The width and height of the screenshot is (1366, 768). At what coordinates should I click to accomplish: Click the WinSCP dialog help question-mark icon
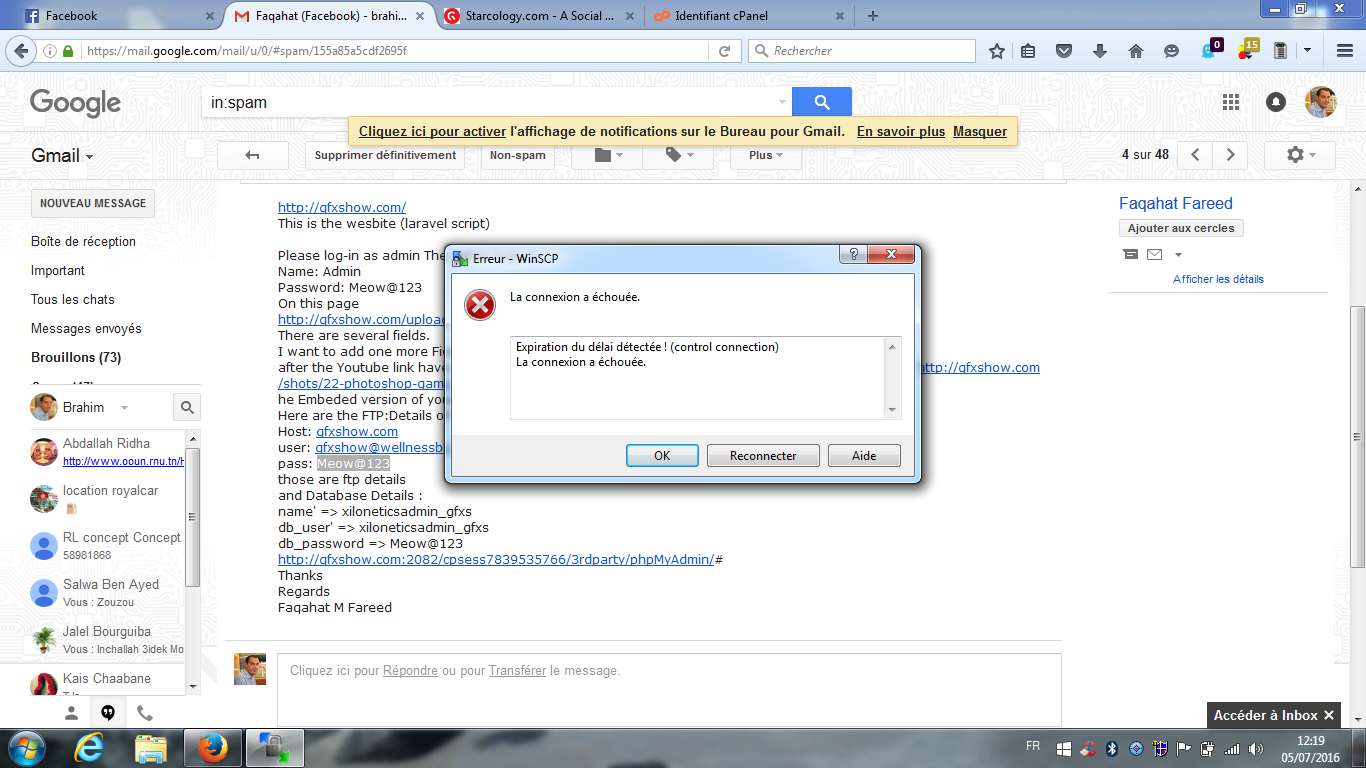click(853, 255)
